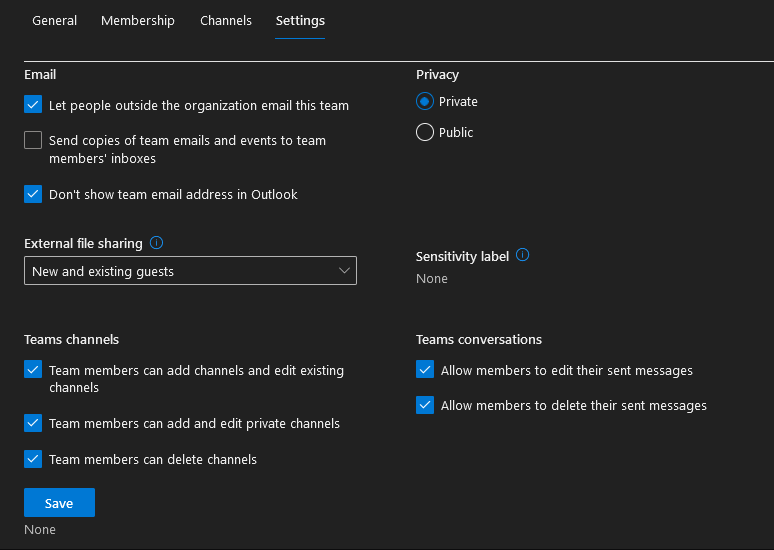Image resolution: width=774 pixels, height=550 pixels.
Task: Toggle members can add and edit channels
Action: (33, 370)
